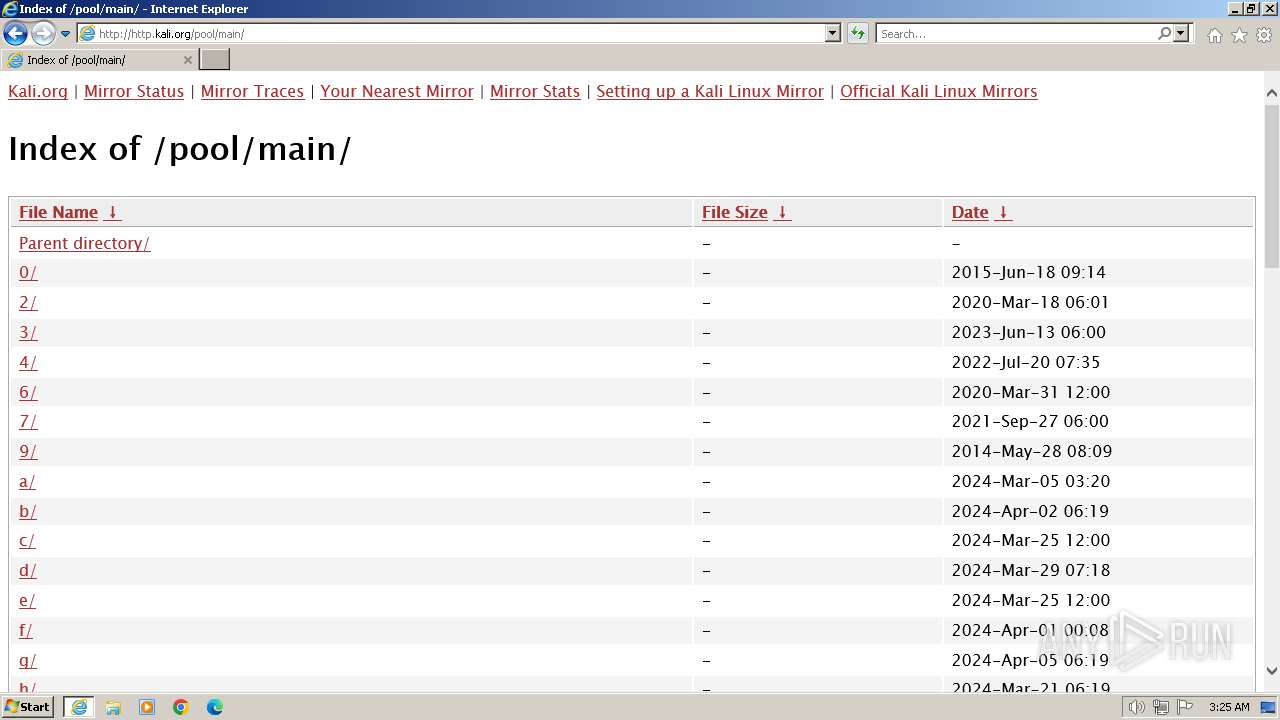Screen dimensions: 1280x720
Task: Click the Refresh page icon
Action: [x=858, y=34]
